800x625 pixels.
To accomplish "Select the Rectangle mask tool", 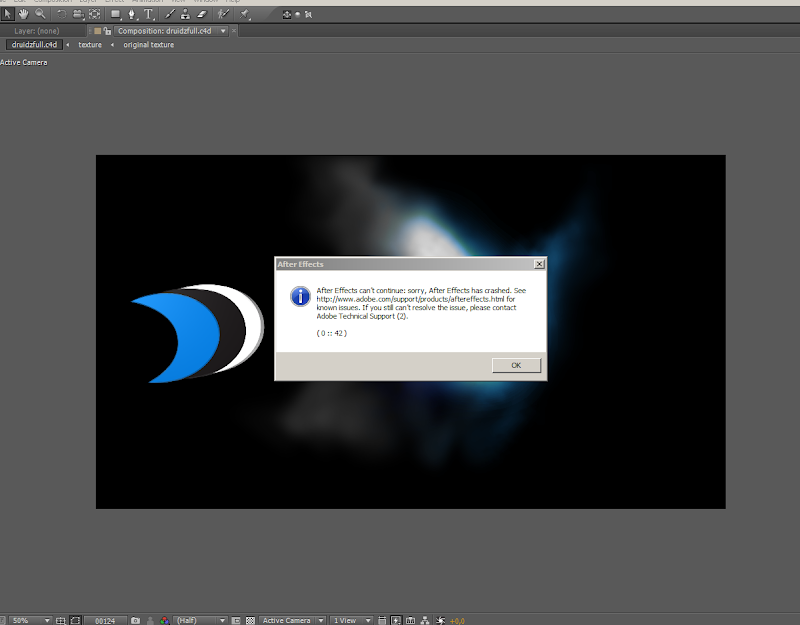I will (x=116, y=14).
